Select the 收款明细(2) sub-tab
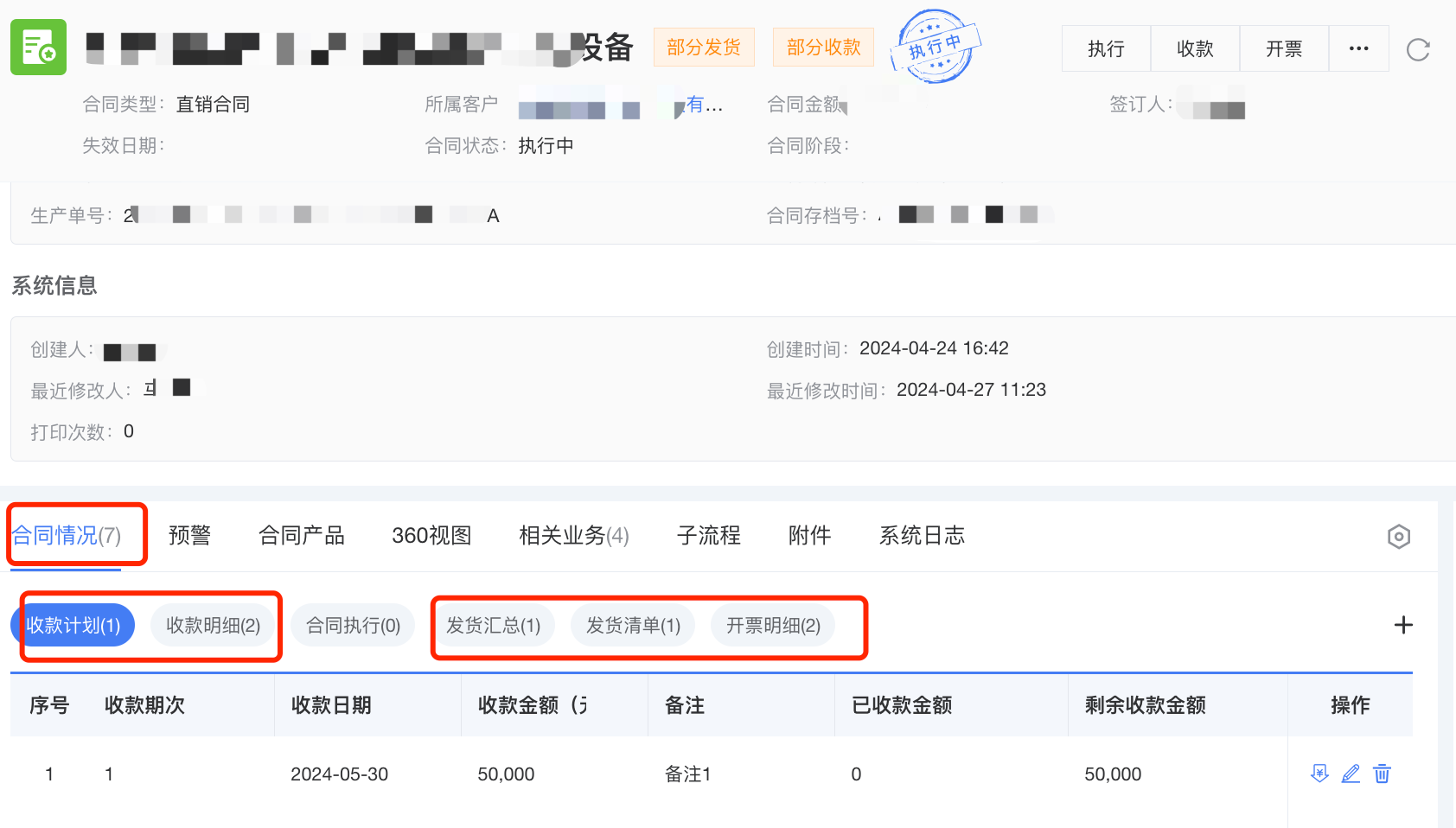Viewport: 1456px width, 828px height. point(213,626)
